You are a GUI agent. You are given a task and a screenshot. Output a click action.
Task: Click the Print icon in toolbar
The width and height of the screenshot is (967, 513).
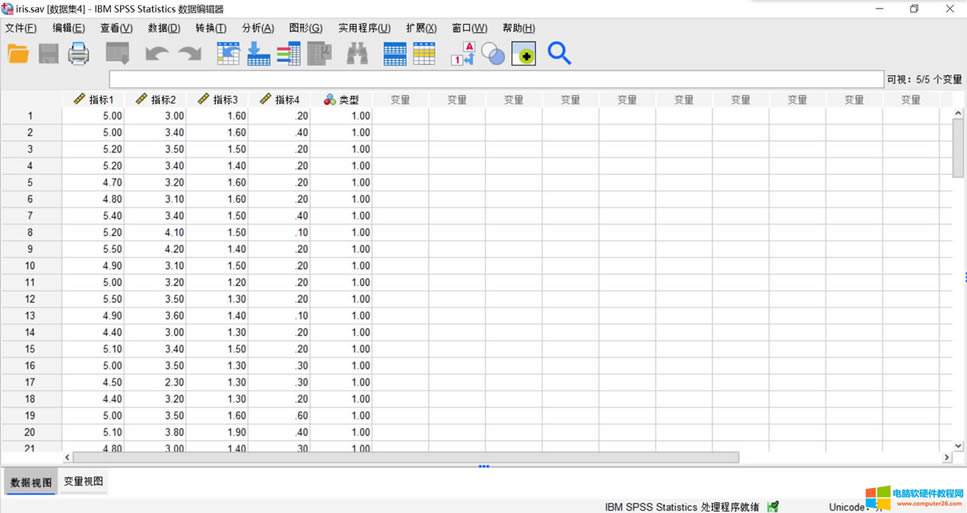point(79,54)
